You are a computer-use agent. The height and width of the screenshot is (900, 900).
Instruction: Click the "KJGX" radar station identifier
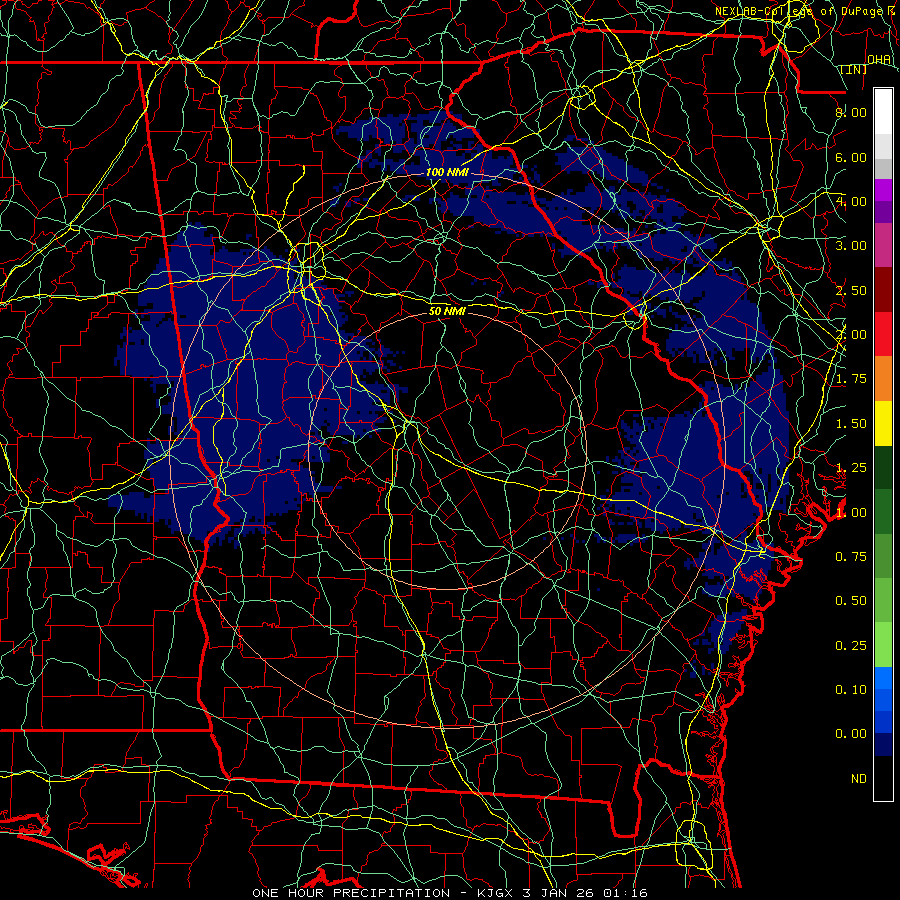click(x=495, y=893)
